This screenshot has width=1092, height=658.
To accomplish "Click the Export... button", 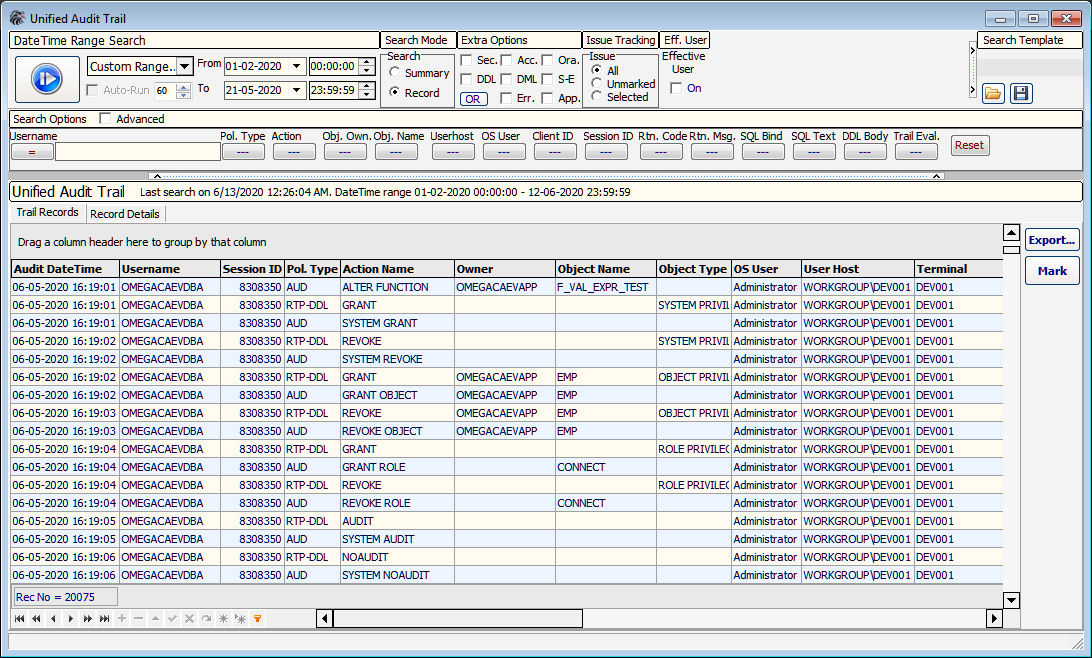I will pyautogui.click(x=1052, y=240).
